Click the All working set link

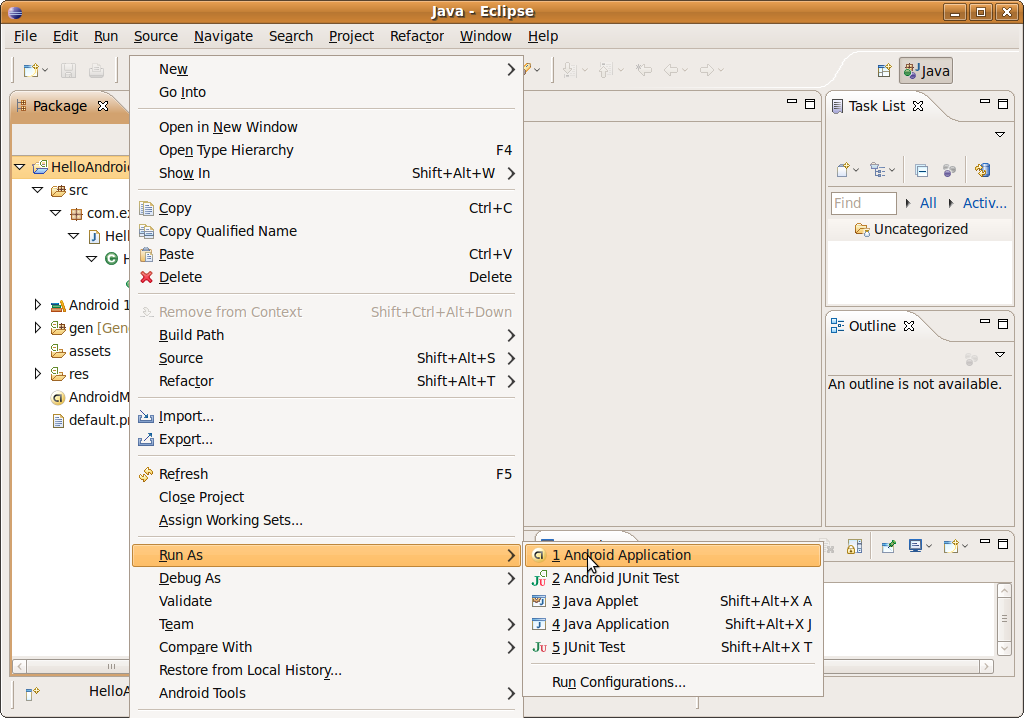[928, 203]
